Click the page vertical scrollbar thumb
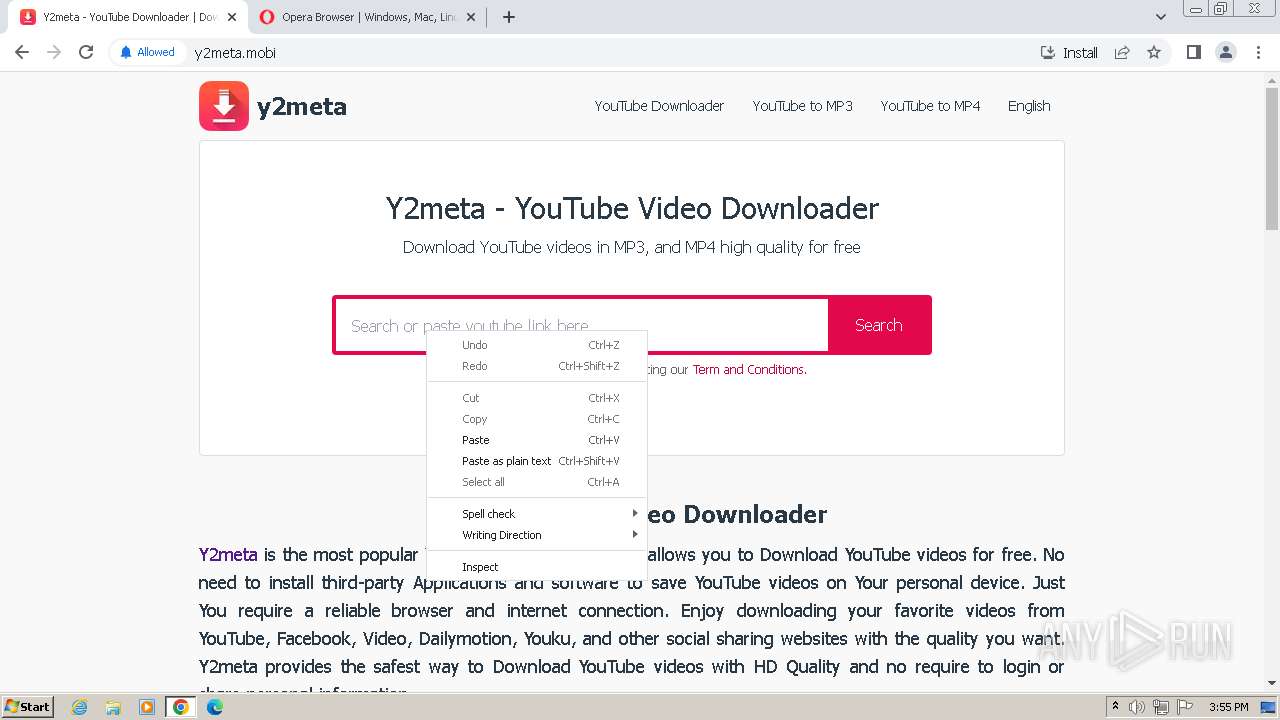The image size is (1280, 720). [1272, 160]
